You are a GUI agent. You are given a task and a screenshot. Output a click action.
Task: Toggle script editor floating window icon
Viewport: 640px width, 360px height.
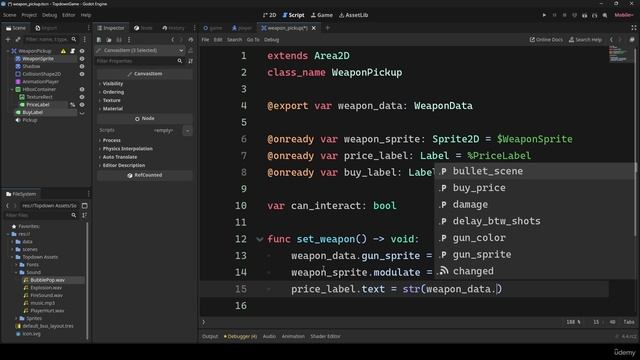pos(632,40)
